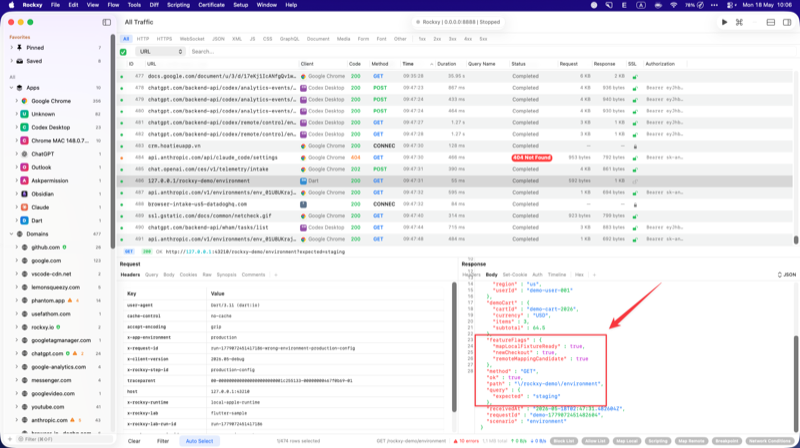
Task: Open the Flow menu
Action: pos(113,5)
